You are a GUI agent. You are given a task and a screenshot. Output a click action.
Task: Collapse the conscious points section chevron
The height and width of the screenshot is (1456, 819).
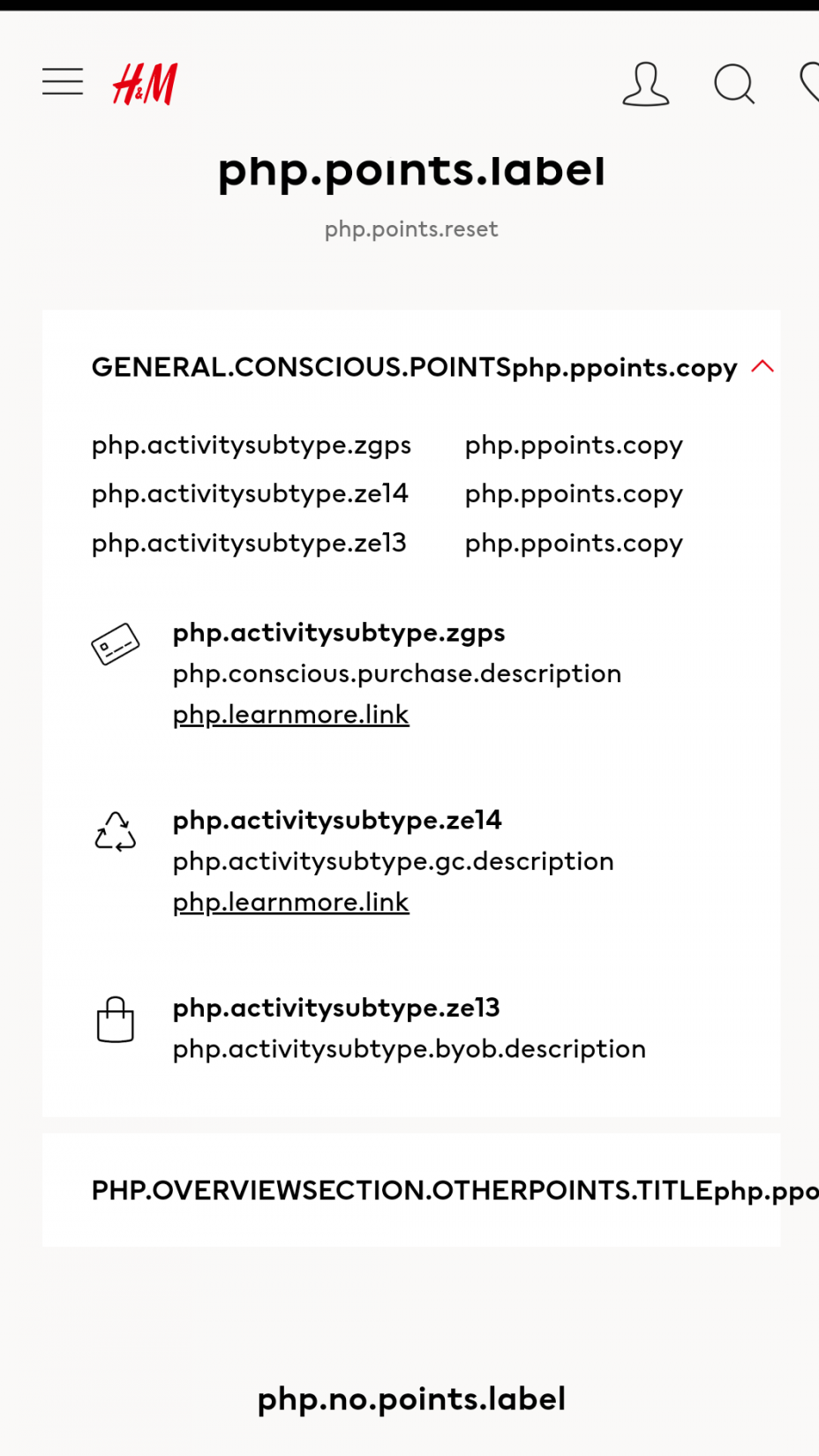763,366
